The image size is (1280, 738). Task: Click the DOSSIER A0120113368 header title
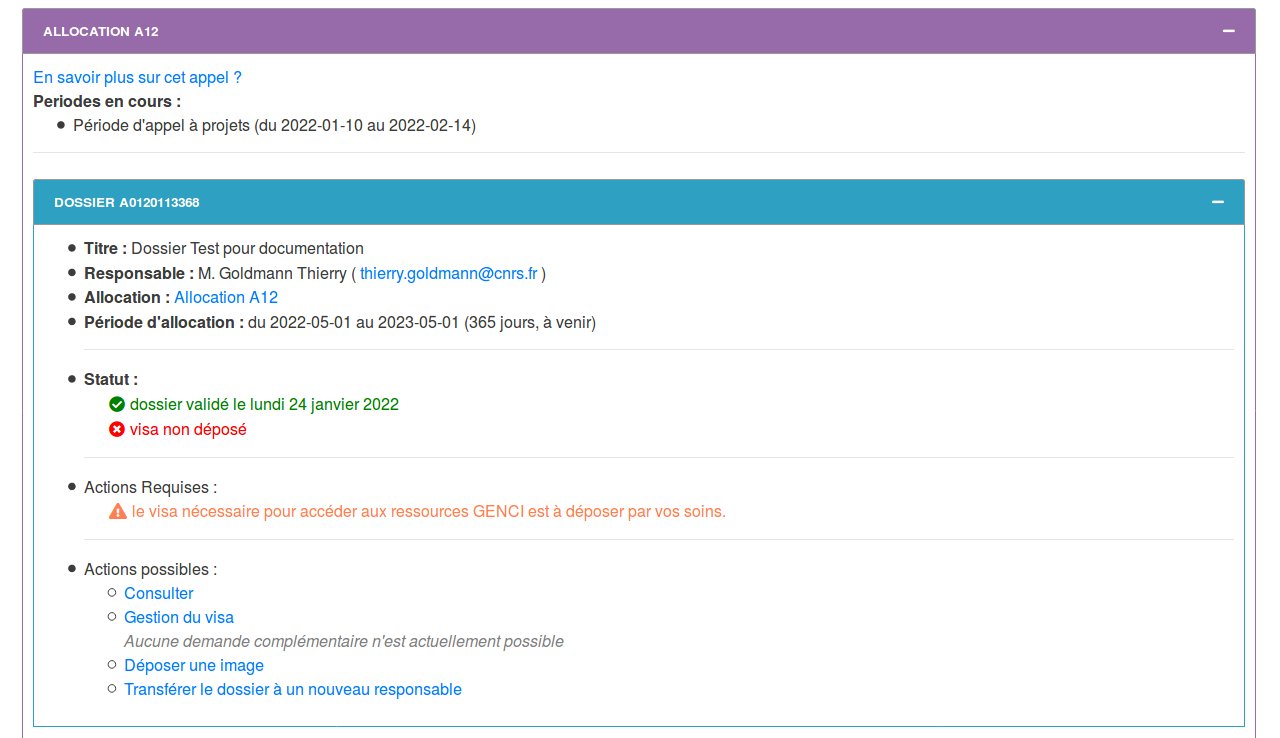tap(126, 202)
